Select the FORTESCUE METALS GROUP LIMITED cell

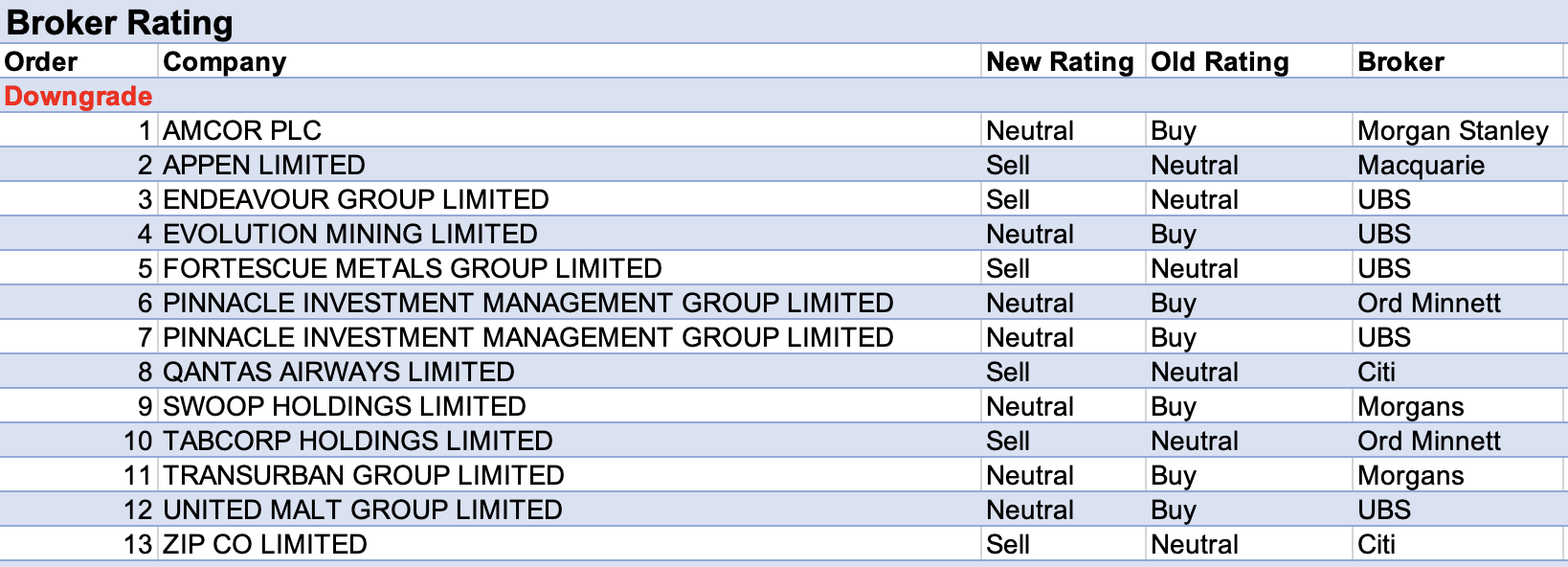pyautogui.click(x=413, y=268)
